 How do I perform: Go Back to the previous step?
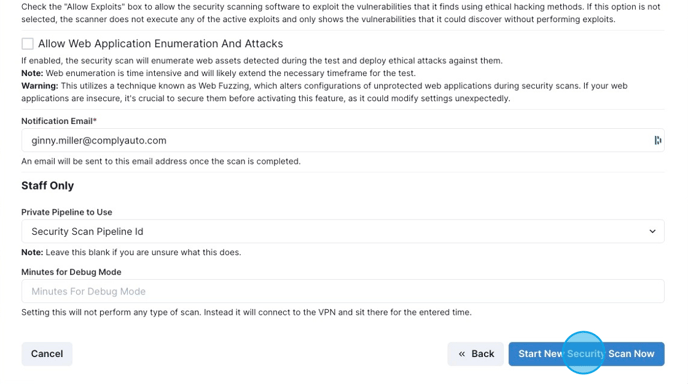click(476, 354)
